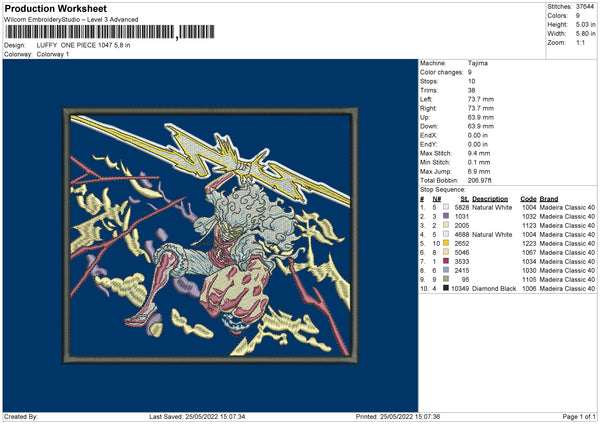Click the 'Page 1 of 1' indicator
The height and width of the screenshot is (424, 600).
coord(579,417)
